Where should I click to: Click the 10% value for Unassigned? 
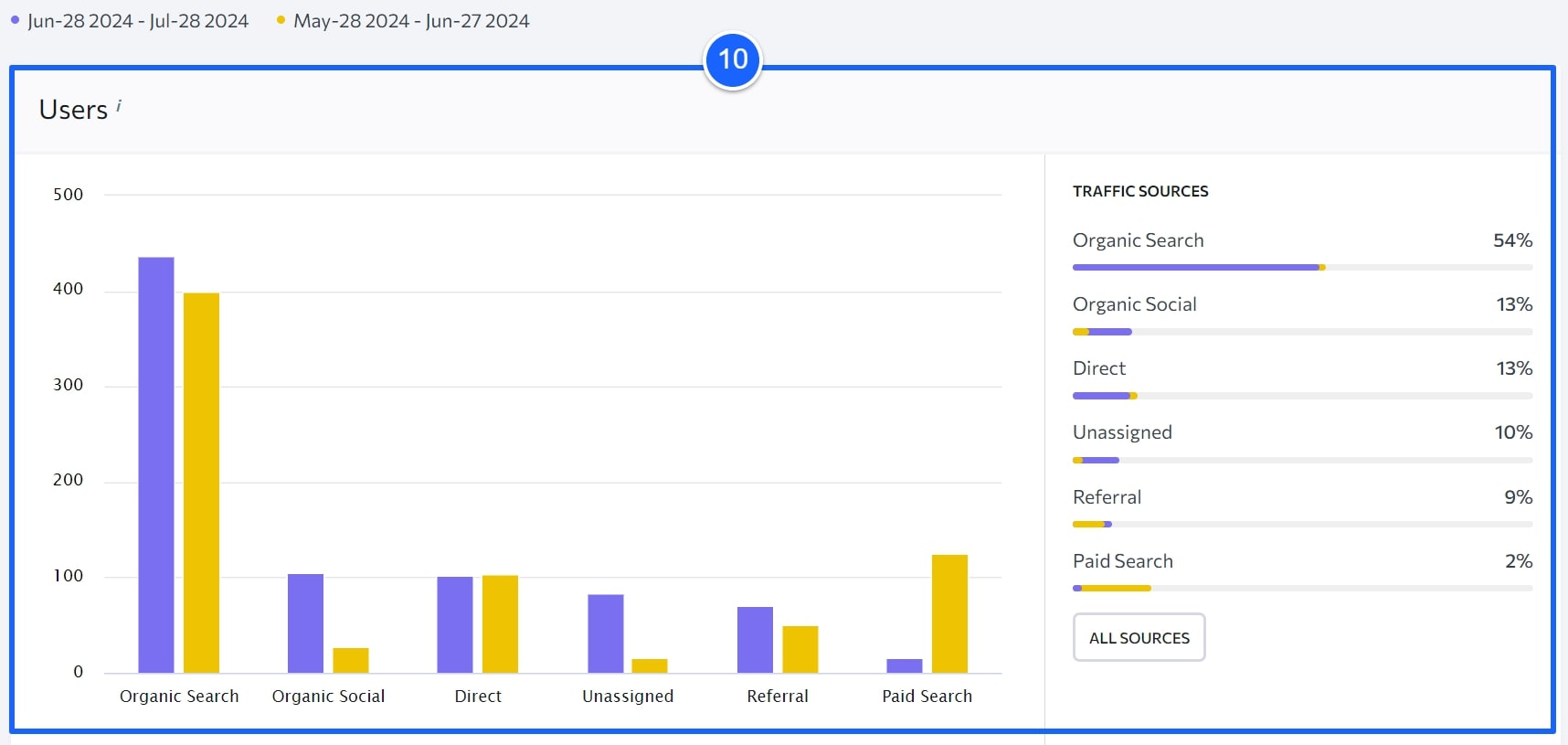pyautogui.click(x=1513, y=432)
